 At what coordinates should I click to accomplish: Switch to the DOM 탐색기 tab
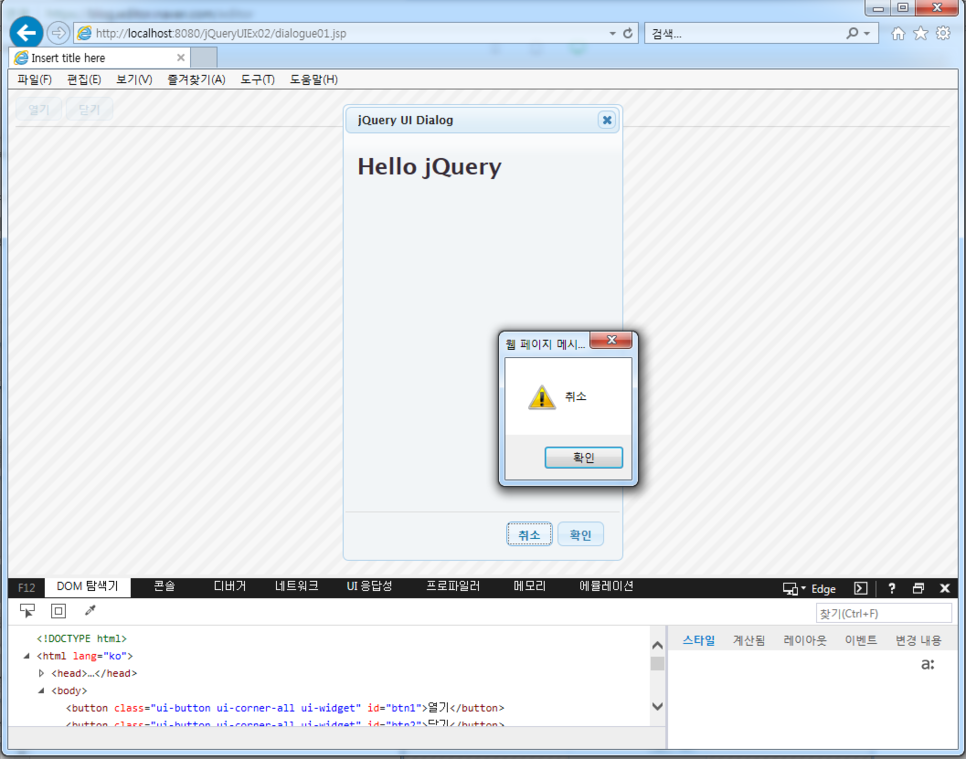pos(87,586)
